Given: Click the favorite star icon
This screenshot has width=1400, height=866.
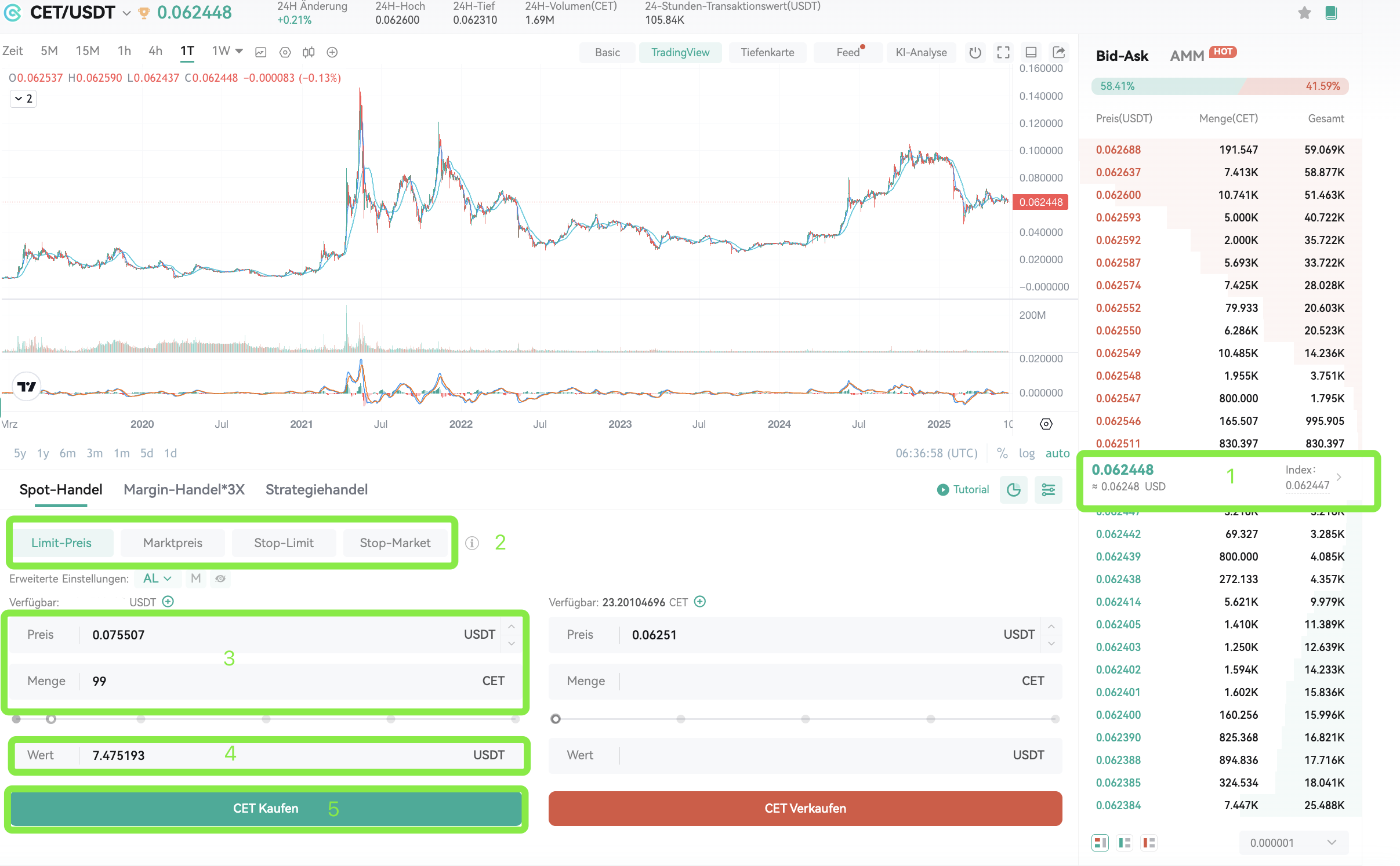Looking at the screenshot, I should tap(1304, 13).
